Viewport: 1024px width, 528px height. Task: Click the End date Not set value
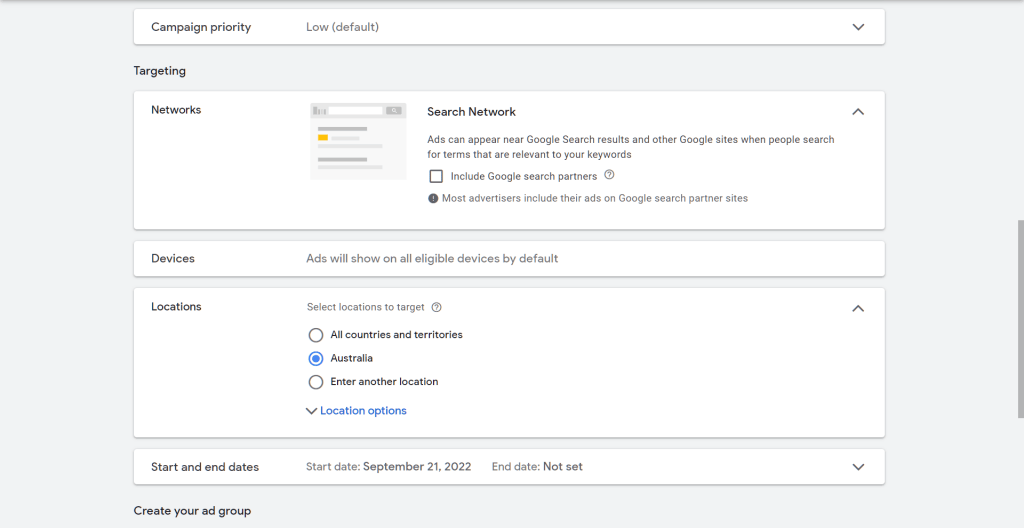pyautogui.click(x=562, y=467)
